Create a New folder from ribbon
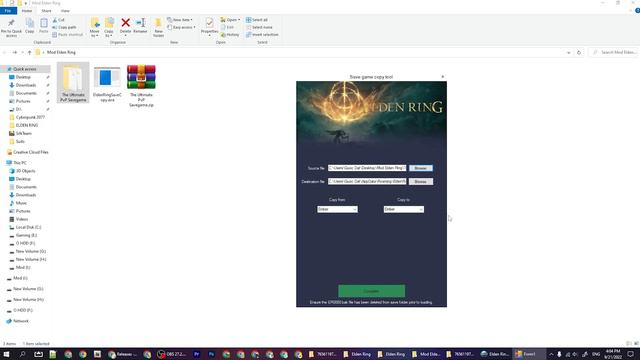The width and height of the screenshot is (640, 360). (x=158, y=28)
